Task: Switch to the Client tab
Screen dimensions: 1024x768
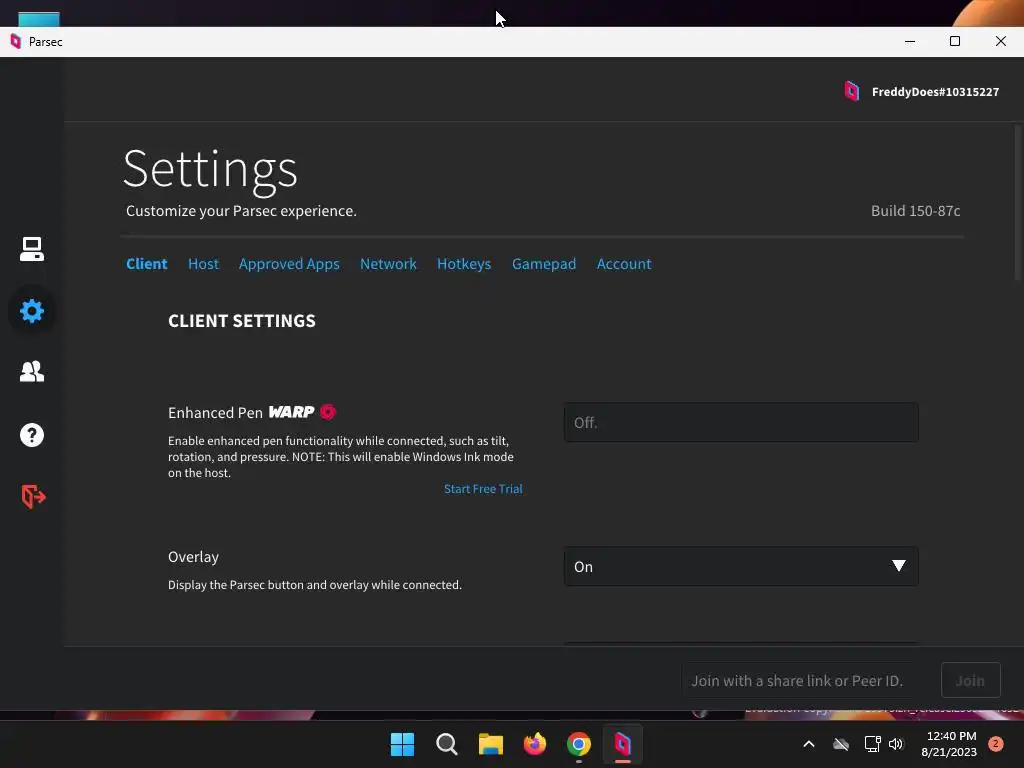Action: [147, 264]
